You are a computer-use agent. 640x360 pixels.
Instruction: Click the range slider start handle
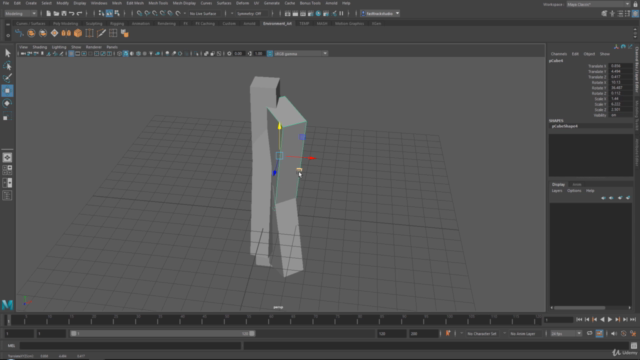tap(73, 333)
